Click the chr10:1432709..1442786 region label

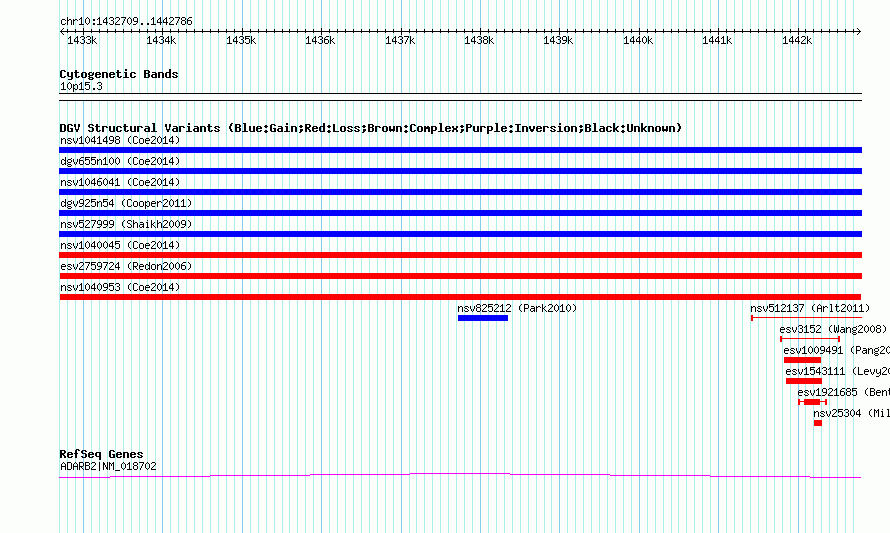tap(126, 21)
